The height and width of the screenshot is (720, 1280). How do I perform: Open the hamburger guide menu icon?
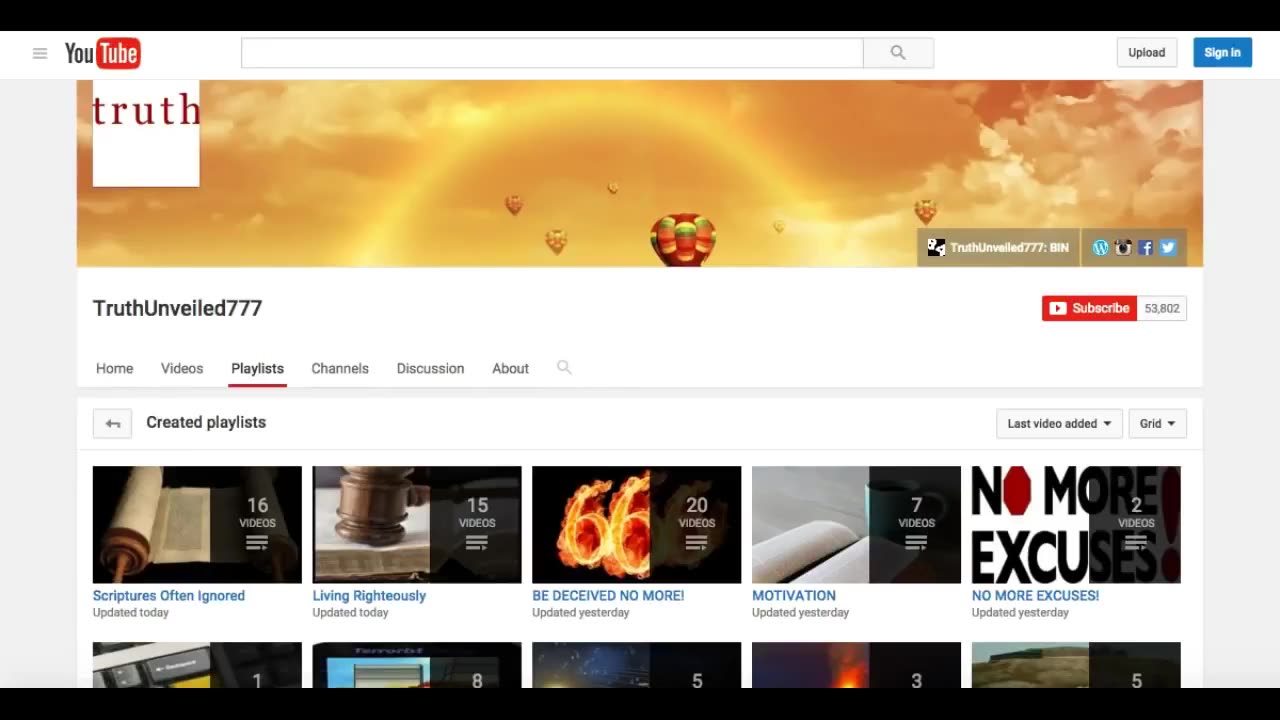point(40,53)
